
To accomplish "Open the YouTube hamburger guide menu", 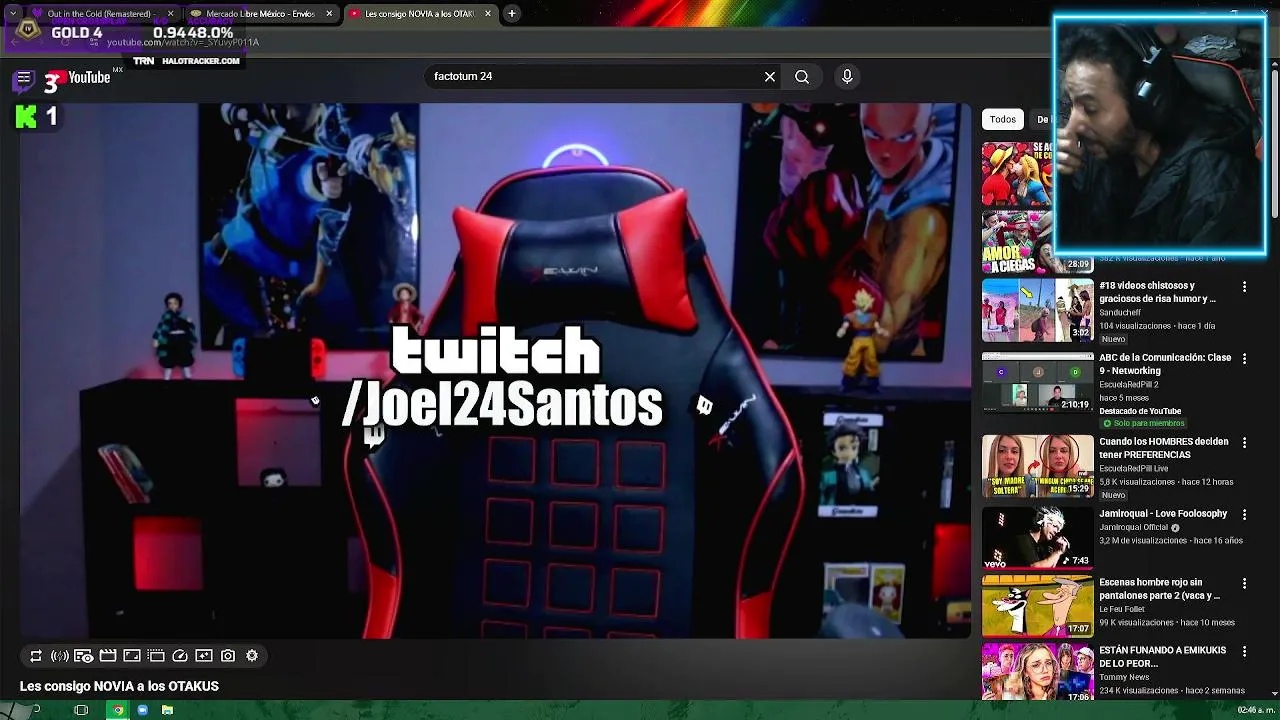I will tap(24, 78).
